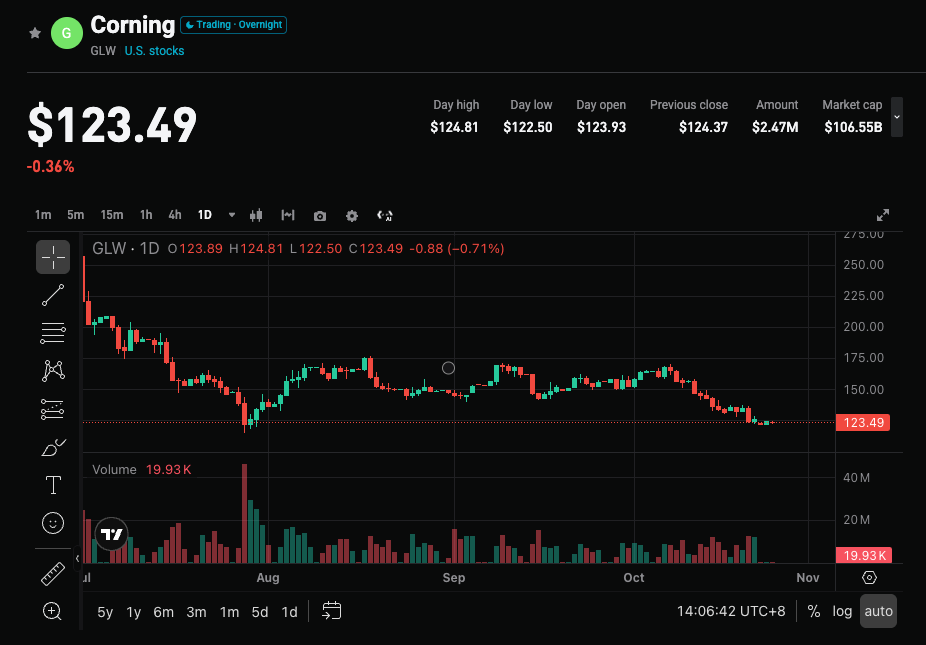Expand the stock stats panel chevron

coord(896,117)
